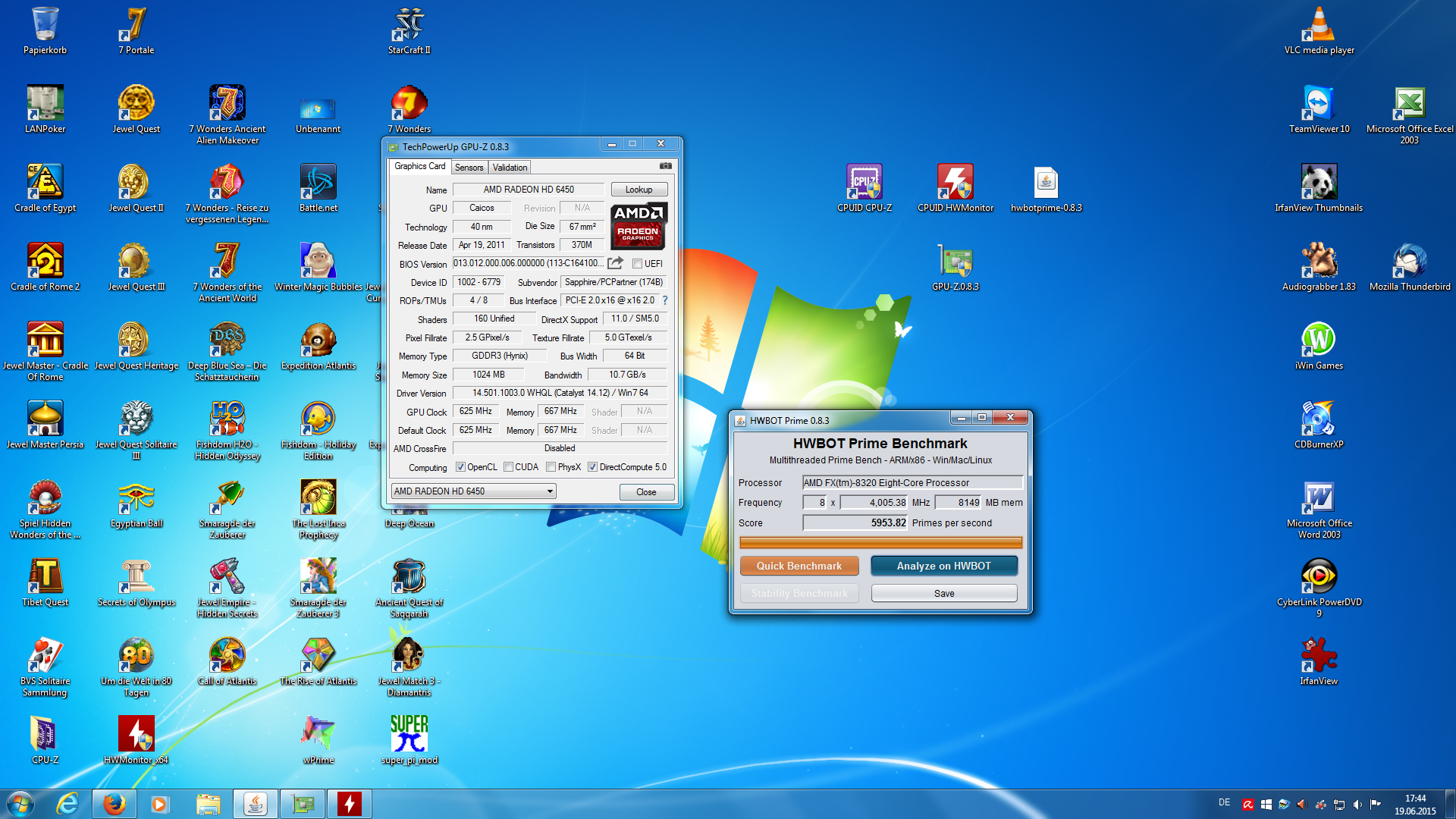Launch Tibet Quest desktop shortcut

45,582
